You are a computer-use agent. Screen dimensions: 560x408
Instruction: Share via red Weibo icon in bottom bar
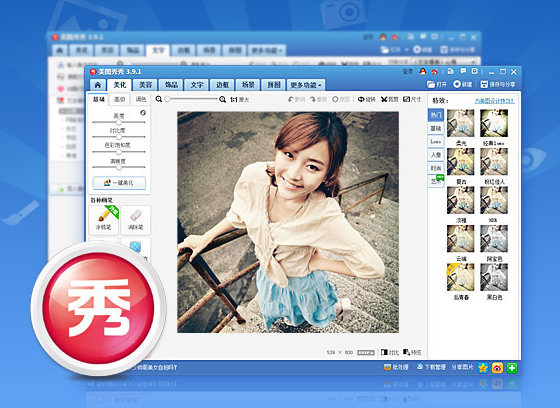pos(498,368)
